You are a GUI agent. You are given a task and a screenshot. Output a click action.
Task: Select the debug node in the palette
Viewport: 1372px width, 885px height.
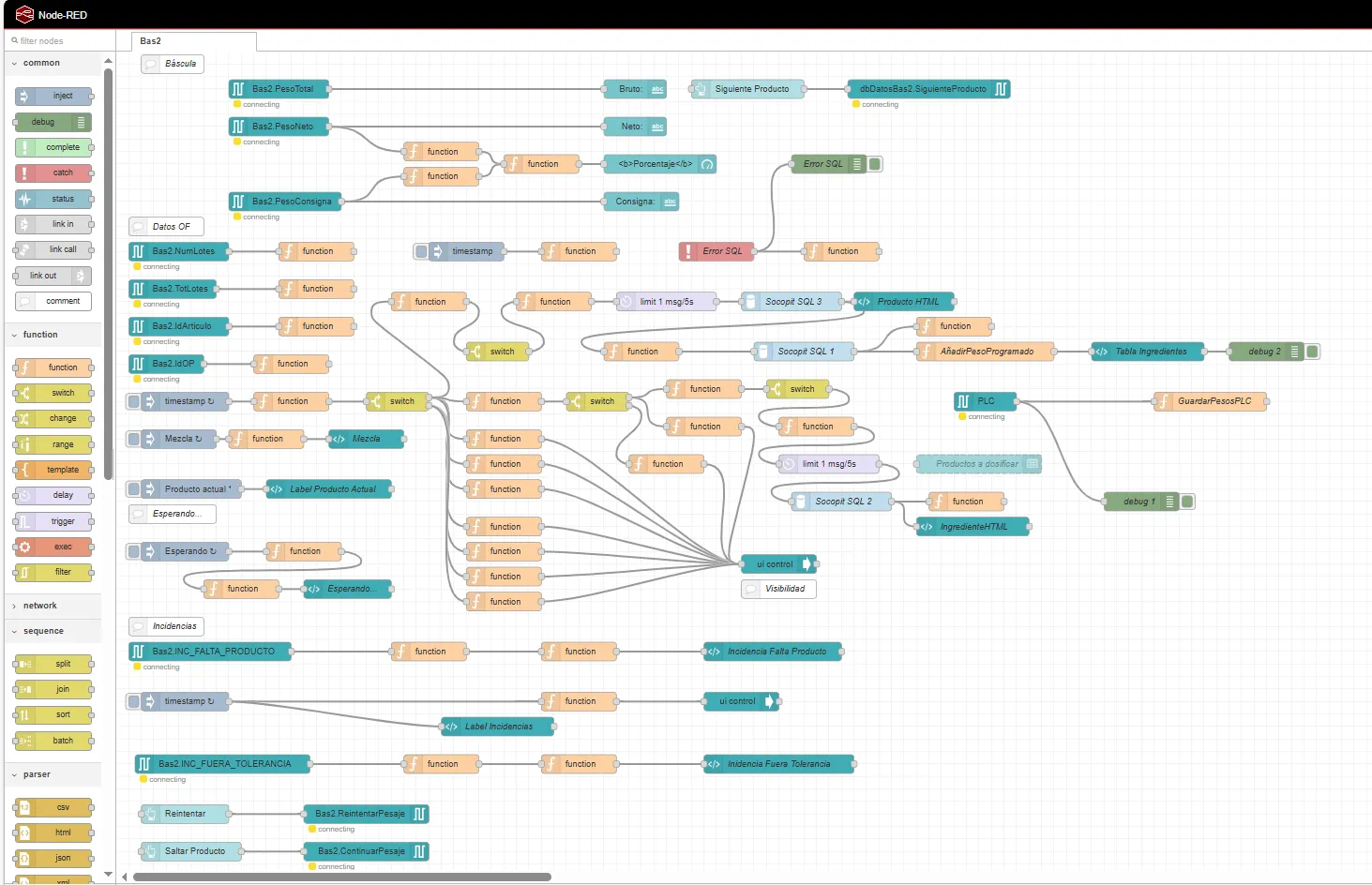click(52, 122)
